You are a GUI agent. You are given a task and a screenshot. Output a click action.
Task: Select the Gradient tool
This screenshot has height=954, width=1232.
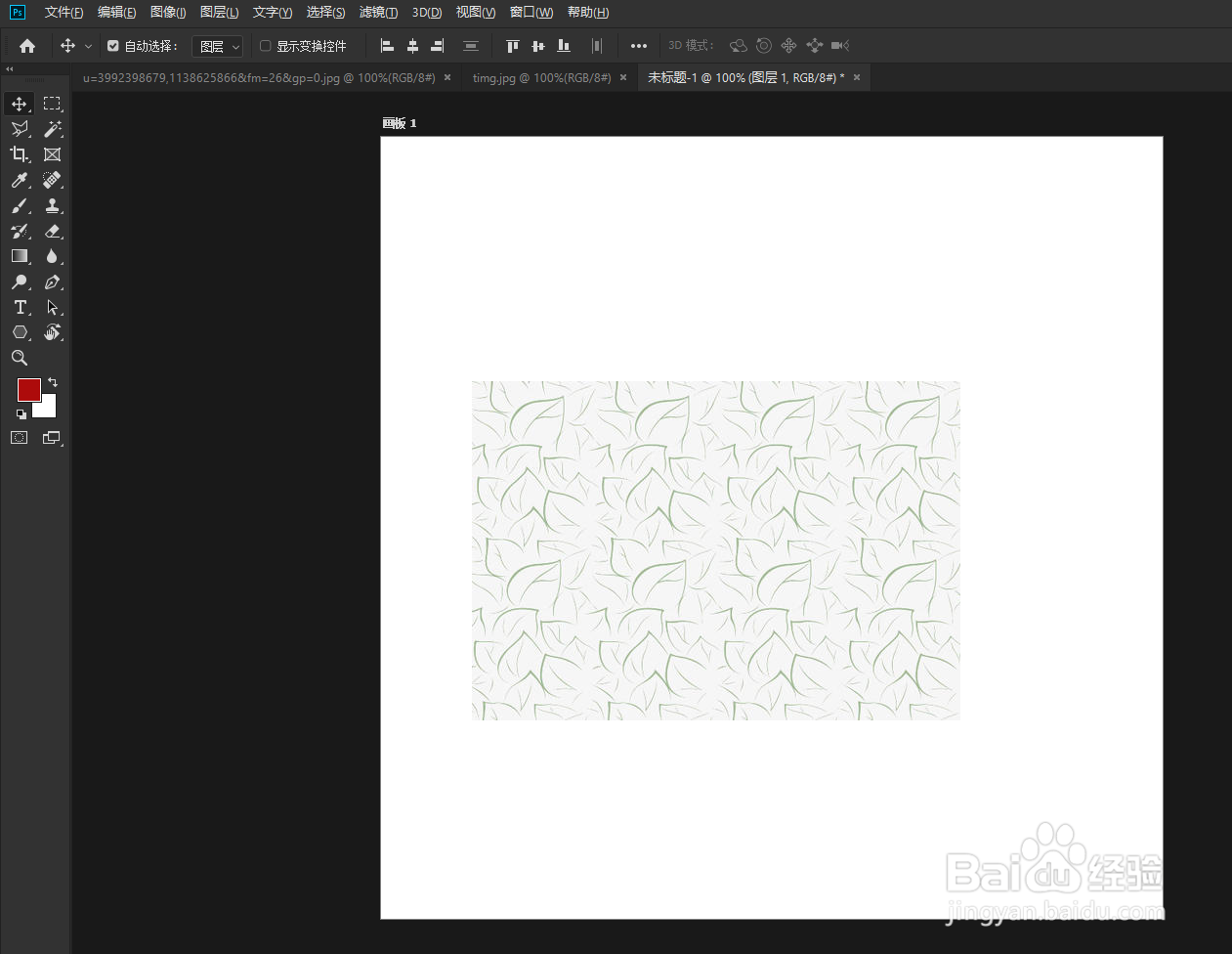(x=20, y=256)
